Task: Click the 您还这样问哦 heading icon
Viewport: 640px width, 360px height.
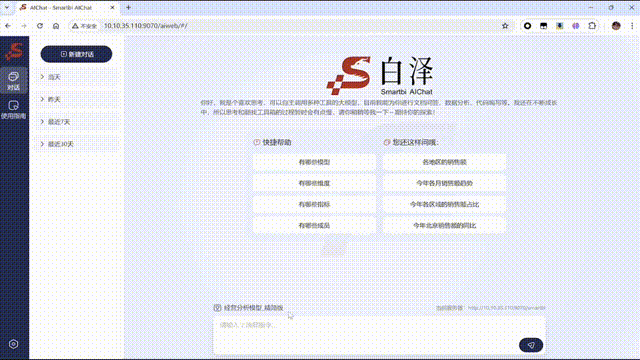Action: [x=387, y=142]
